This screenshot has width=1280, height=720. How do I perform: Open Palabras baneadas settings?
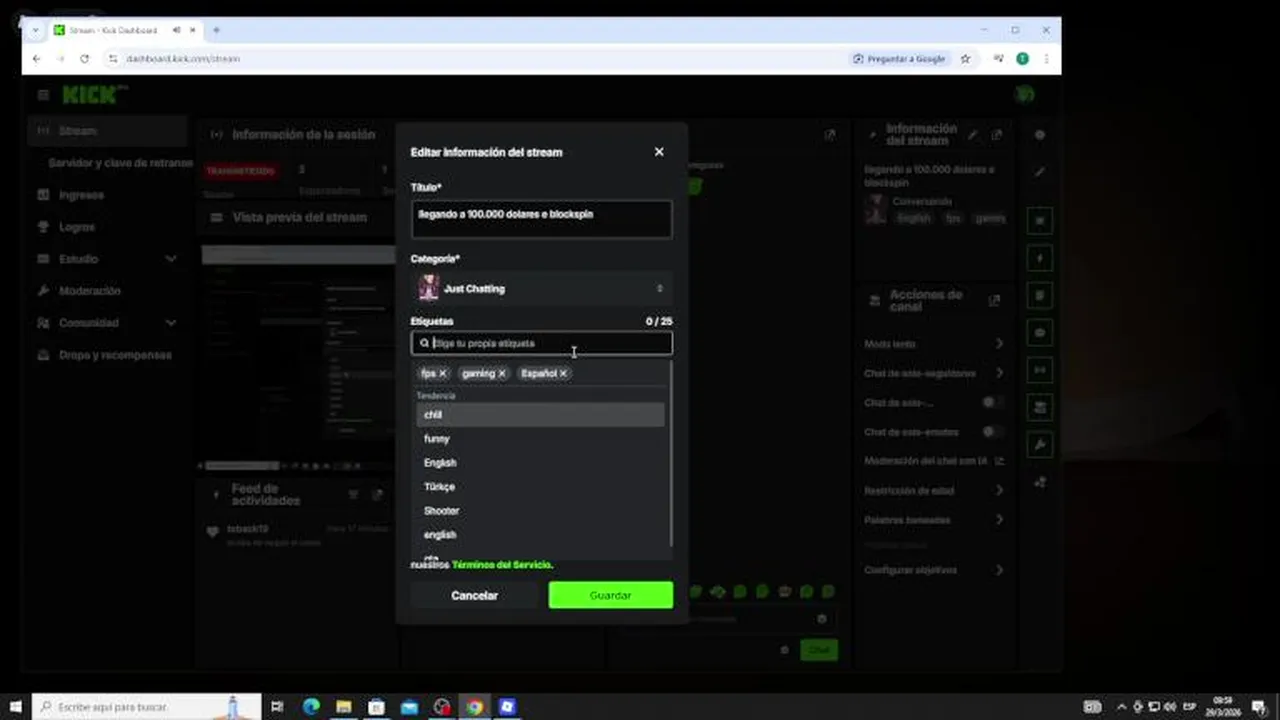point(934,520)
